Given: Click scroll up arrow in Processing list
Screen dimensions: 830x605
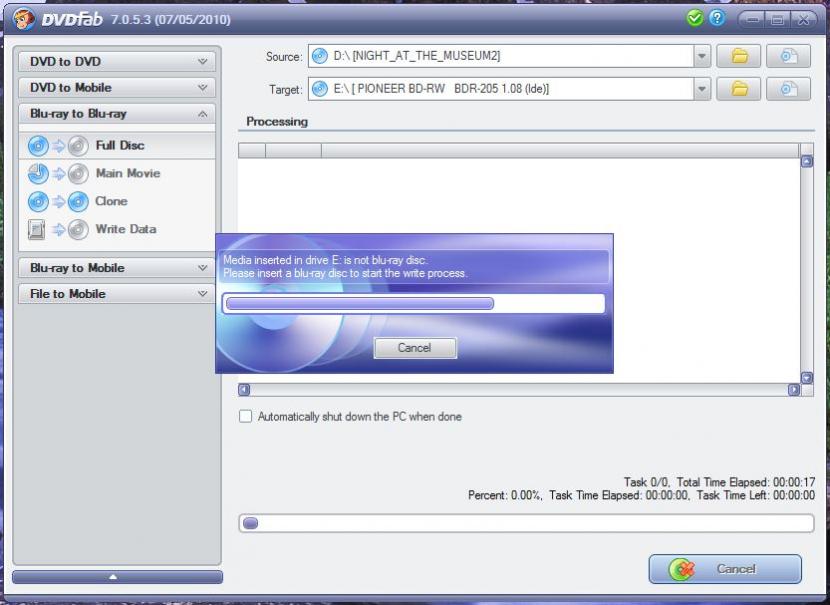Looking at the screenshot, I should click(807, 161).
